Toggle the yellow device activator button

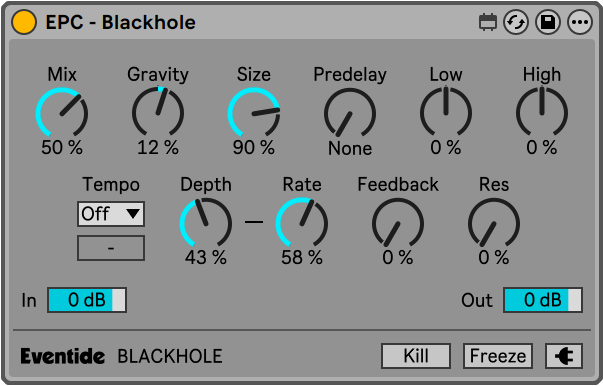[24, 22]
